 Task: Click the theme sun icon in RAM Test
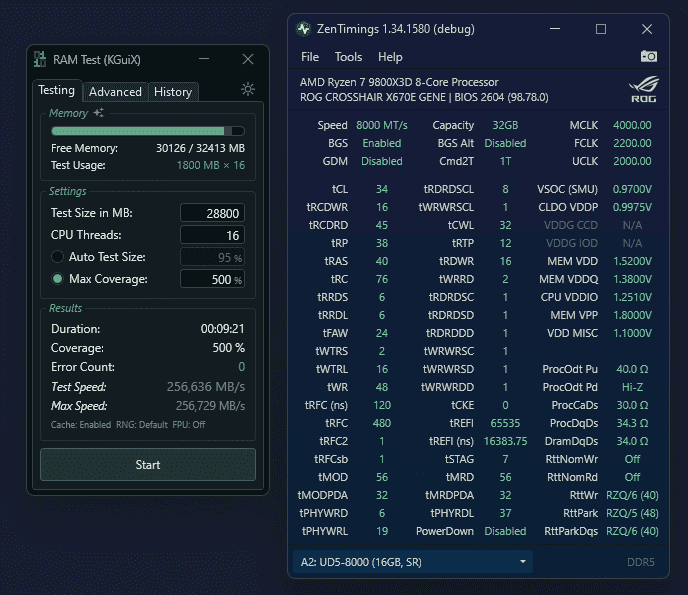[x=248, y=90]
